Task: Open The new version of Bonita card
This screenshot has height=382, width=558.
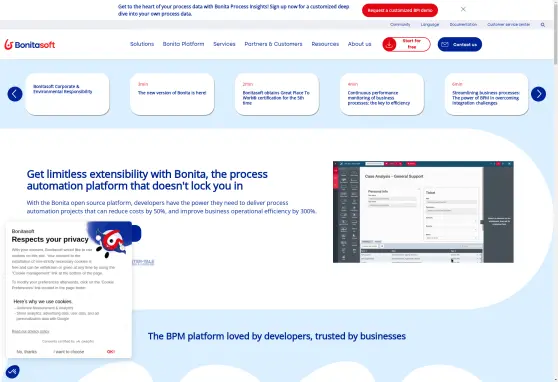Action: click(172, 94)
